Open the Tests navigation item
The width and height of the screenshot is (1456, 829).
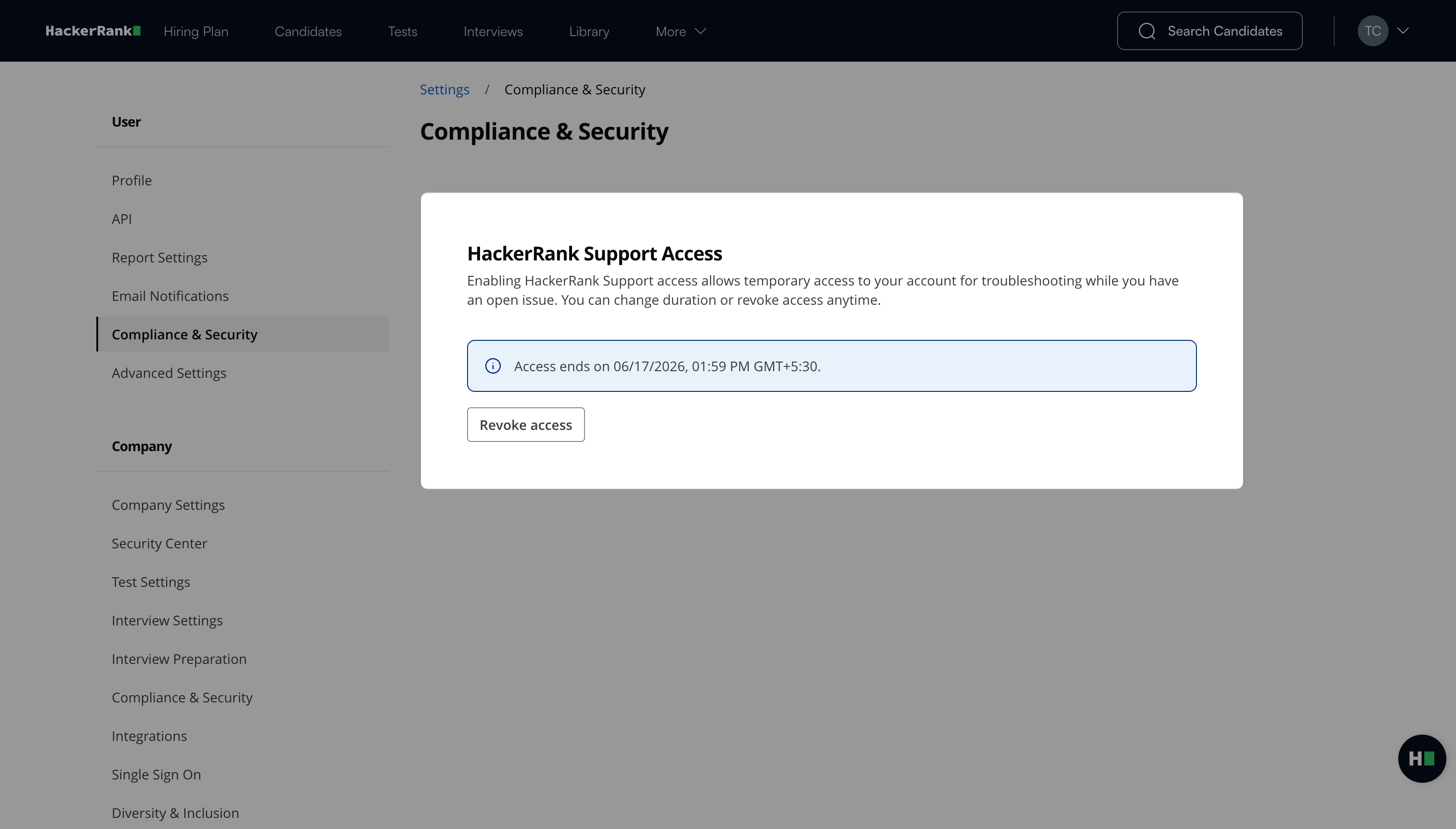click(403, 31)
